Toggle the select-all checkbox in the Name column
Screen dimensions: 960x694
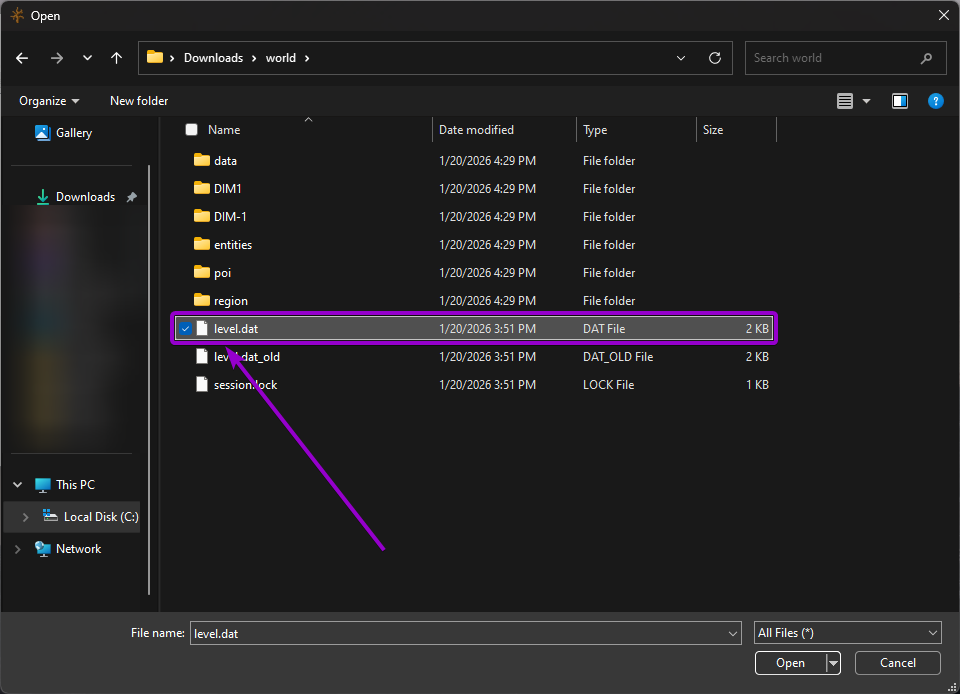(x=190, y=129)
